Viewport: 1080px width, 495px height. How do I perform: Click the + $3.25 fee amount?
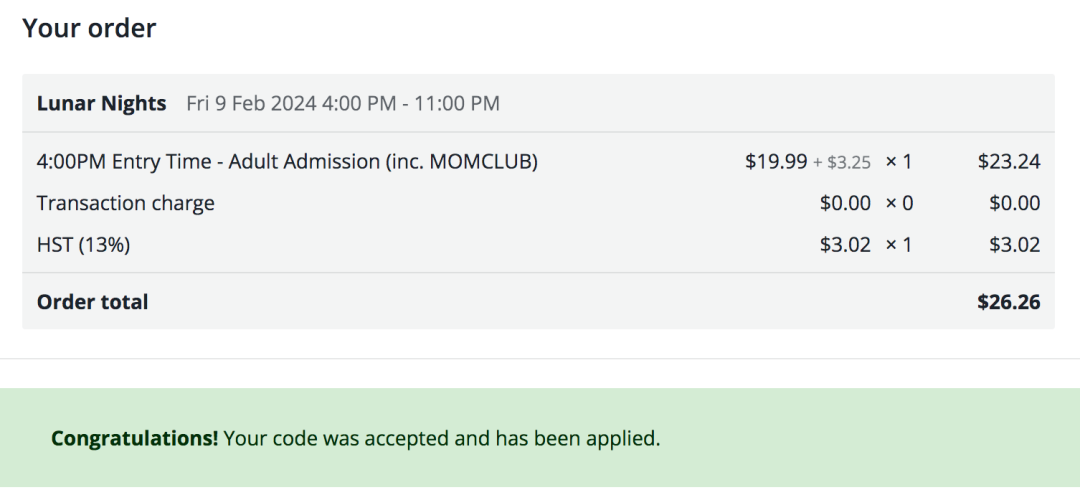point(842,162)
